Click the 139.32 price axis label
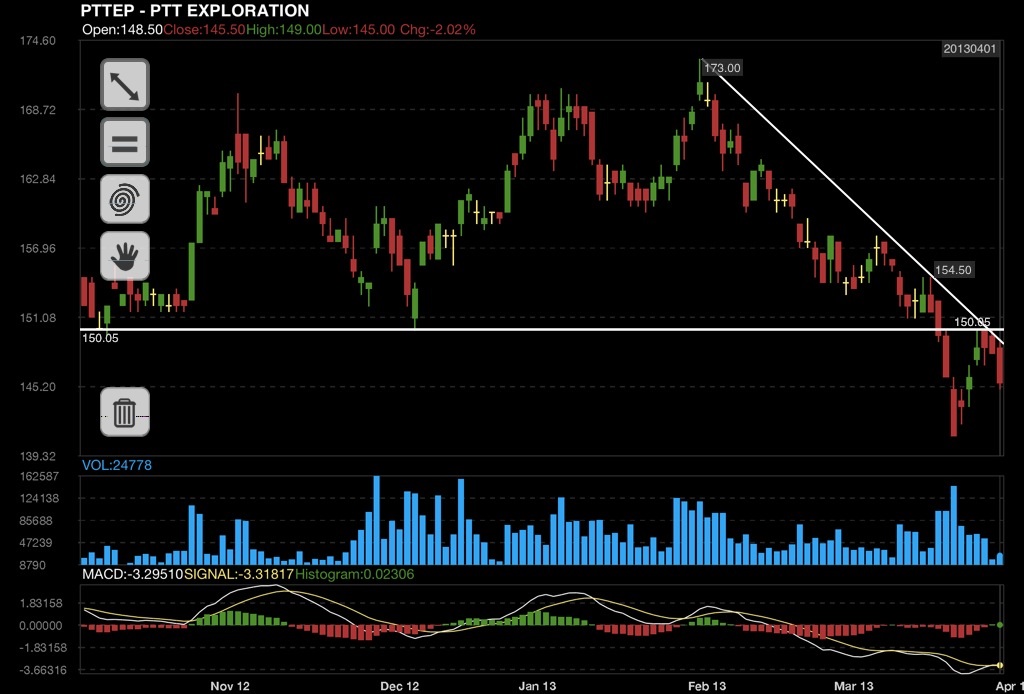The height and width of the screenshot is (694, 1024). 38,456
